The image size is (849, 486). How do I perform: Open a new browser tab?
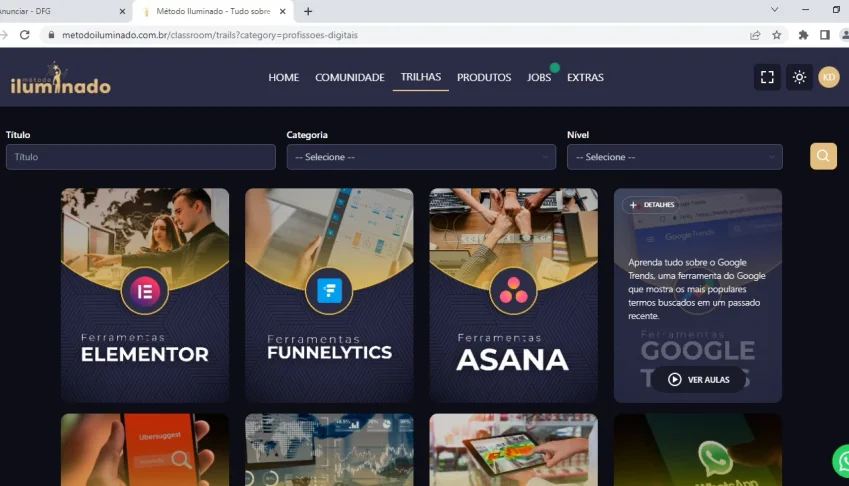[x=308, y=11]
